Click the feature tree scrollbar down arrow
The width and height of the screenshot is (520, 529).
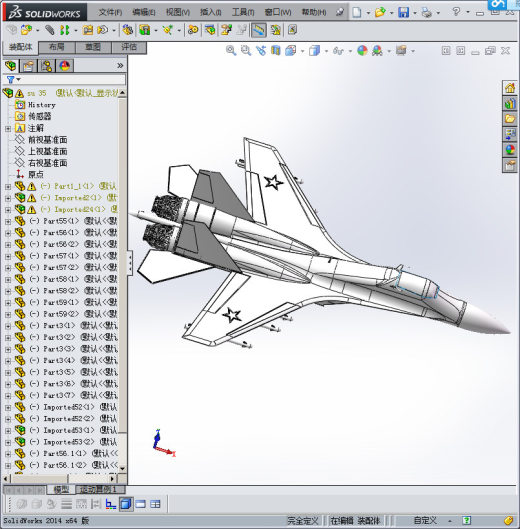[x=122, y=468]
